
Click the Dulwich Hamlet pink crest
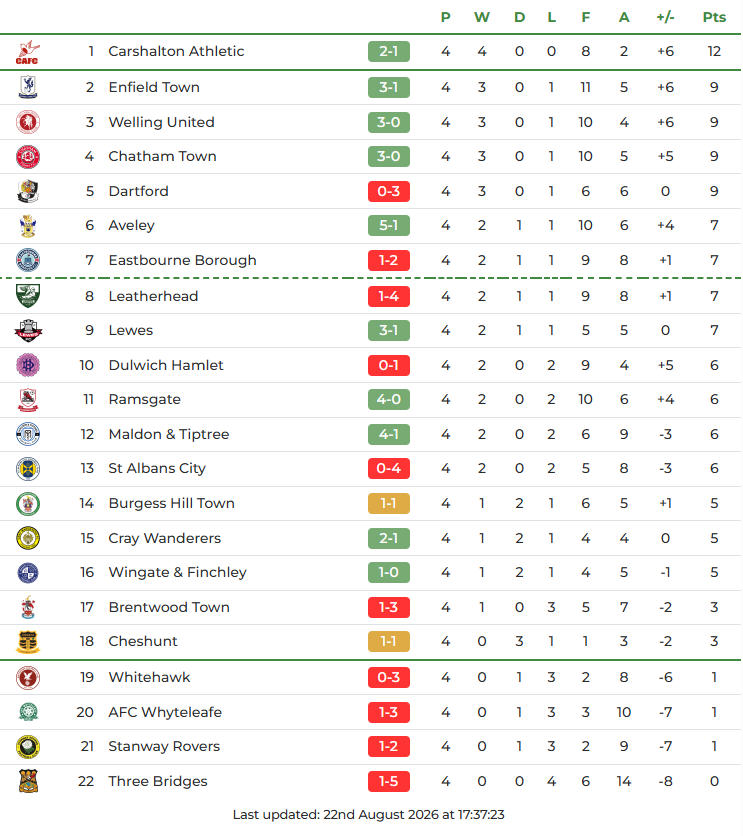[x=28, y=365]
